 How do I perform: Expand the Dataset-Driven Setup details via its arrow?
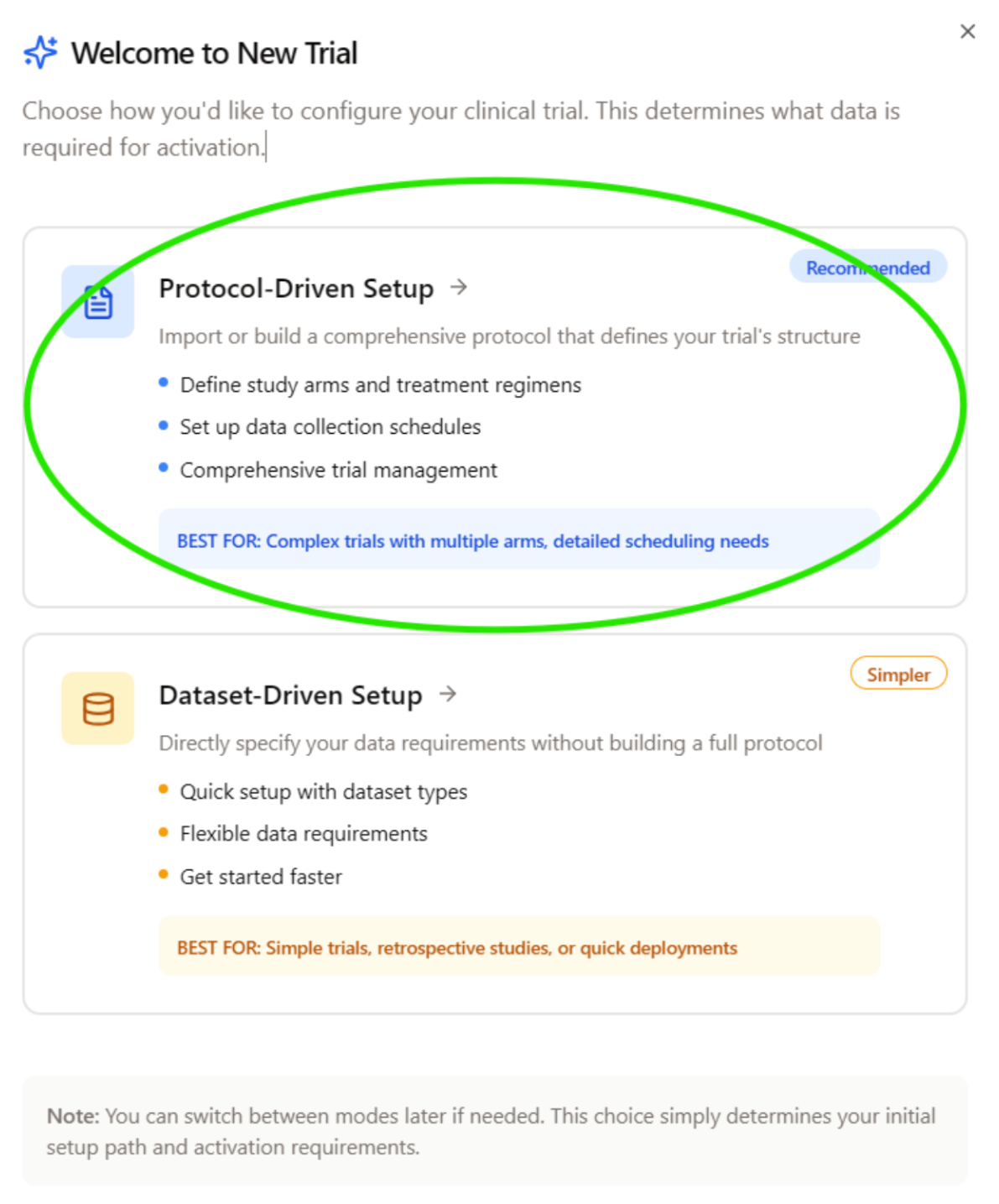tap(449, 695)
